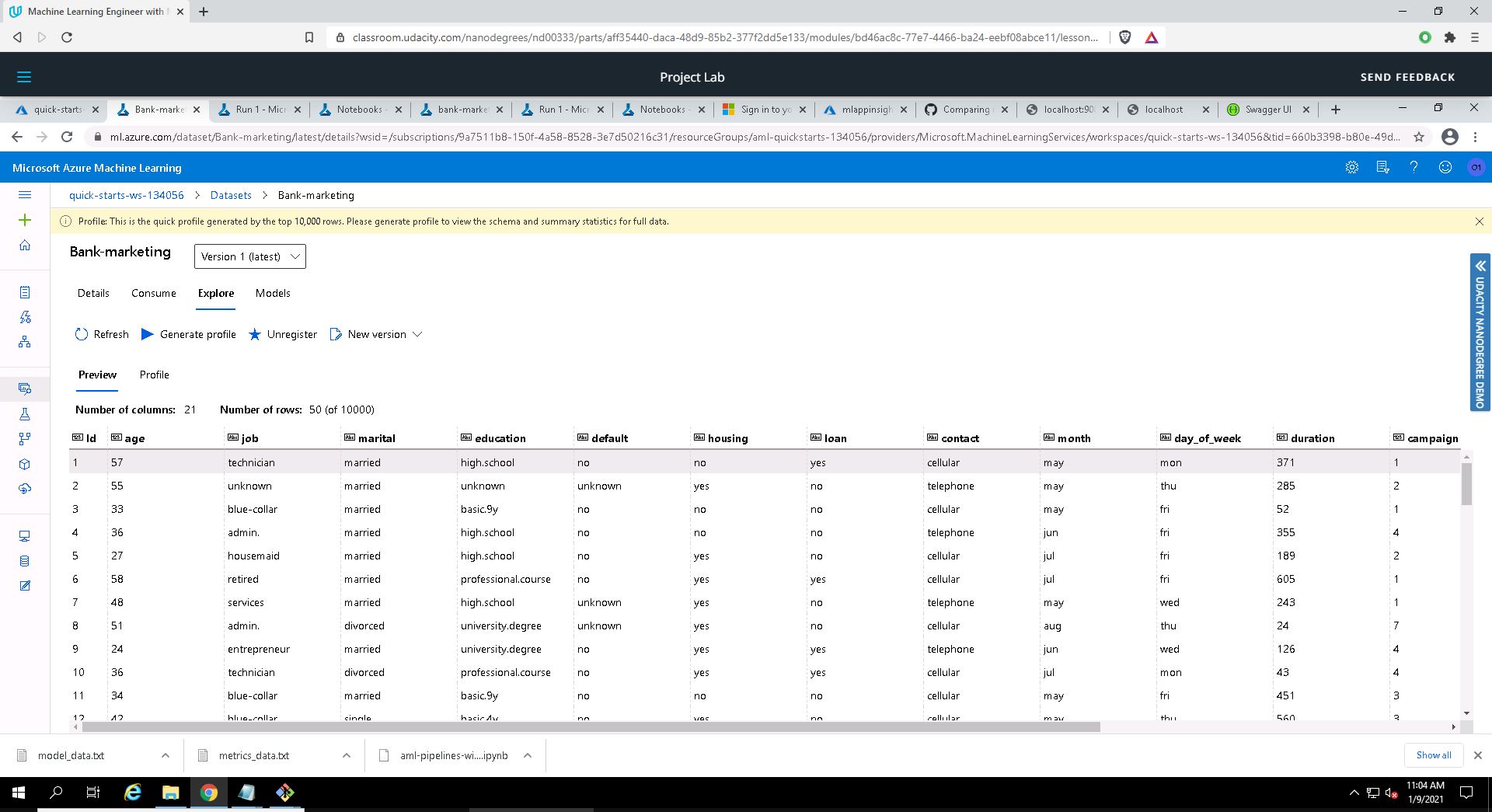Click the green plus New icon
Image resolution: width=1492 pixels, height=812 pixels.
(x=25, y=221)
